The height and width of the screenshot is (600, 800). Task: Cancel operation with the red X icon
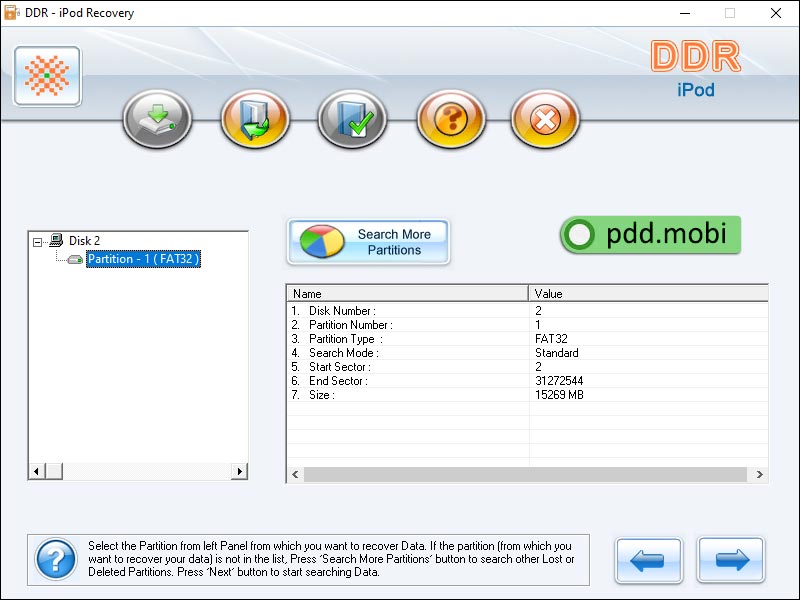[544, 118]
